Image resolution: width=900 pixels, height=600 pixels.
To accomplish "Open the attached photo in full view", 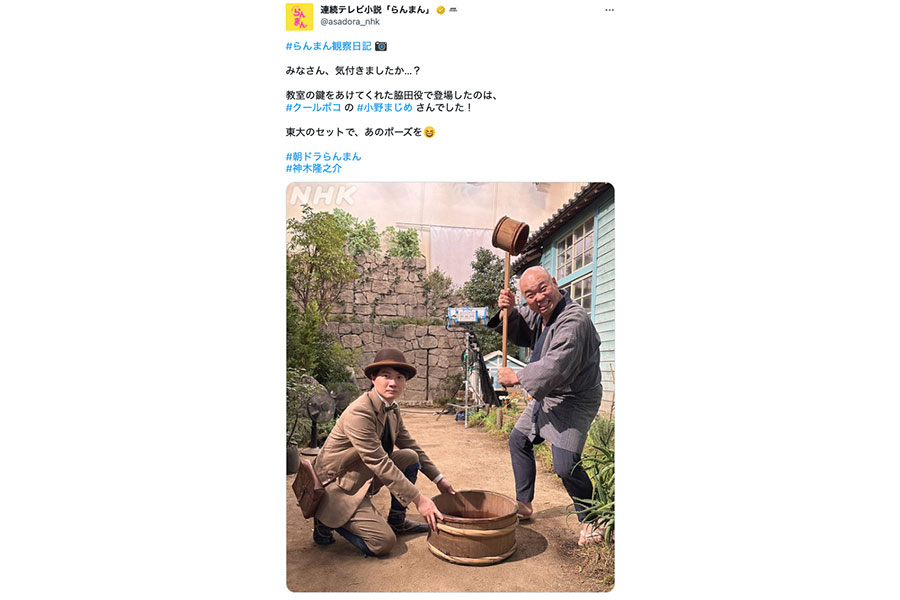I will click(x=450, y=387).
